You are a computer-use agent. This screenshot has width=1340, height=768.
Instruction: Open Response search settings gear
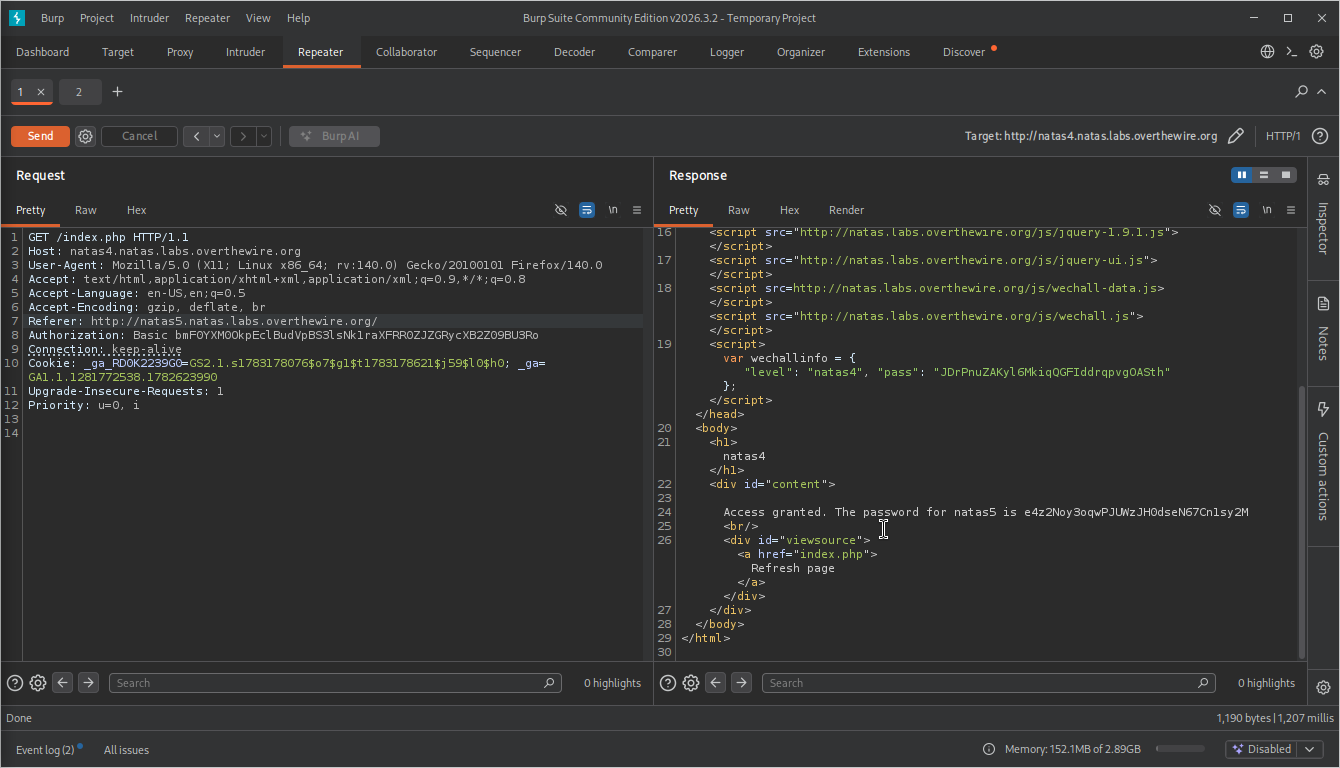click(691, 683)
